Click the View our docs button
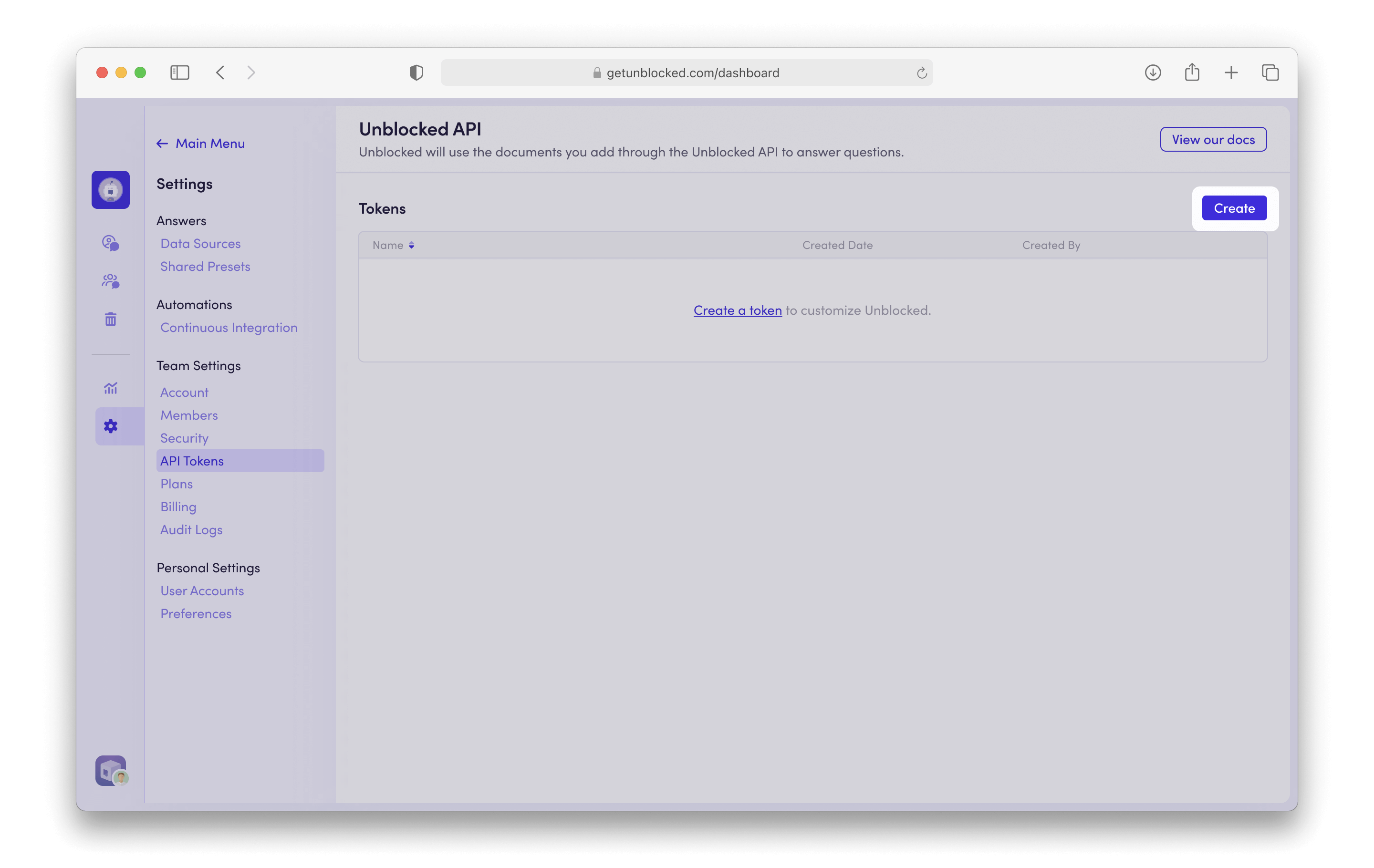 point(1213,140)
